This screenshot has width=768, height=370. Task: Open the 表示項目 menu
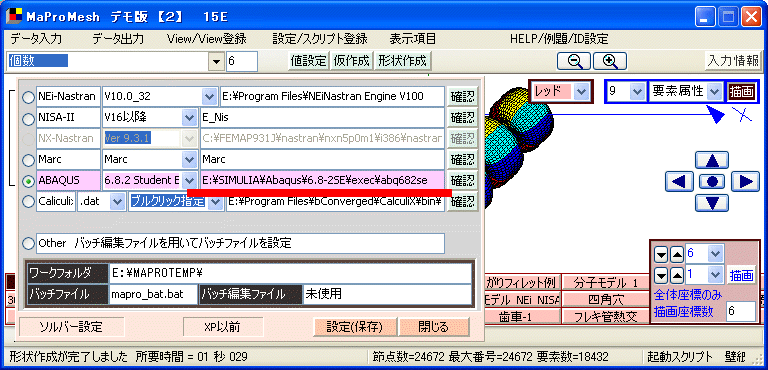412,39
